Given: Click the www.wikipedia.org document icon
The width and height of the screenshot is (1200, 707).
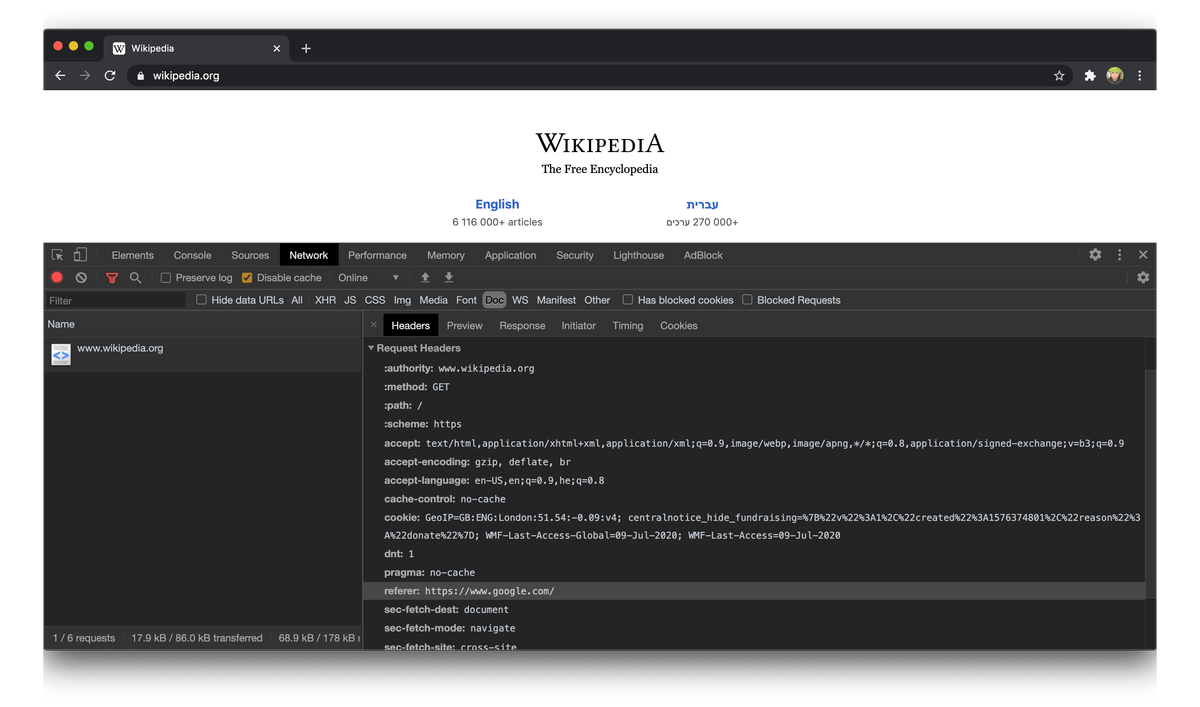Looking at the screenshot, I should (61, 354).
